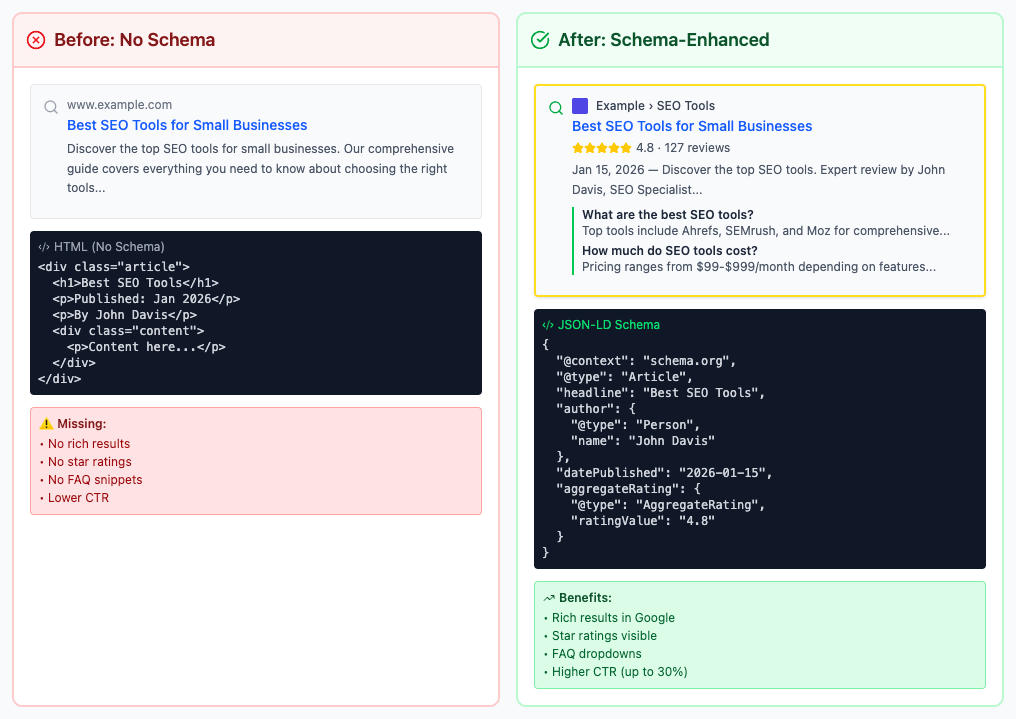Click 'JSON-LD Schema' code block label
Screen dimensions: 1016x719
coord(608,325)
